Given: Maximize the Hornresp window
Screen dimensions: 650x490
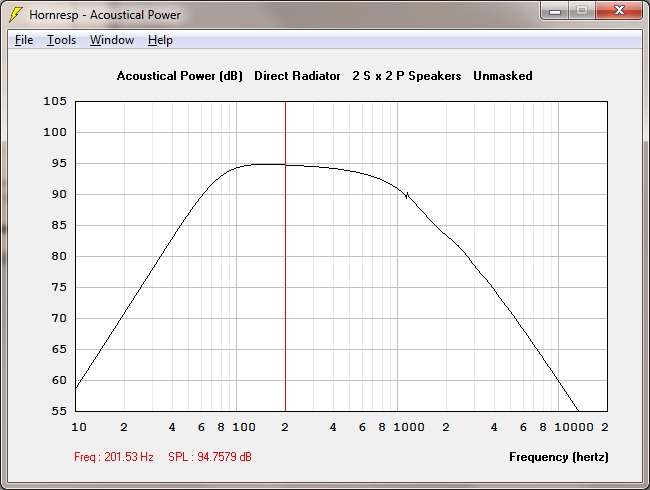Looking at the screenshot, I should pos(582,11).
